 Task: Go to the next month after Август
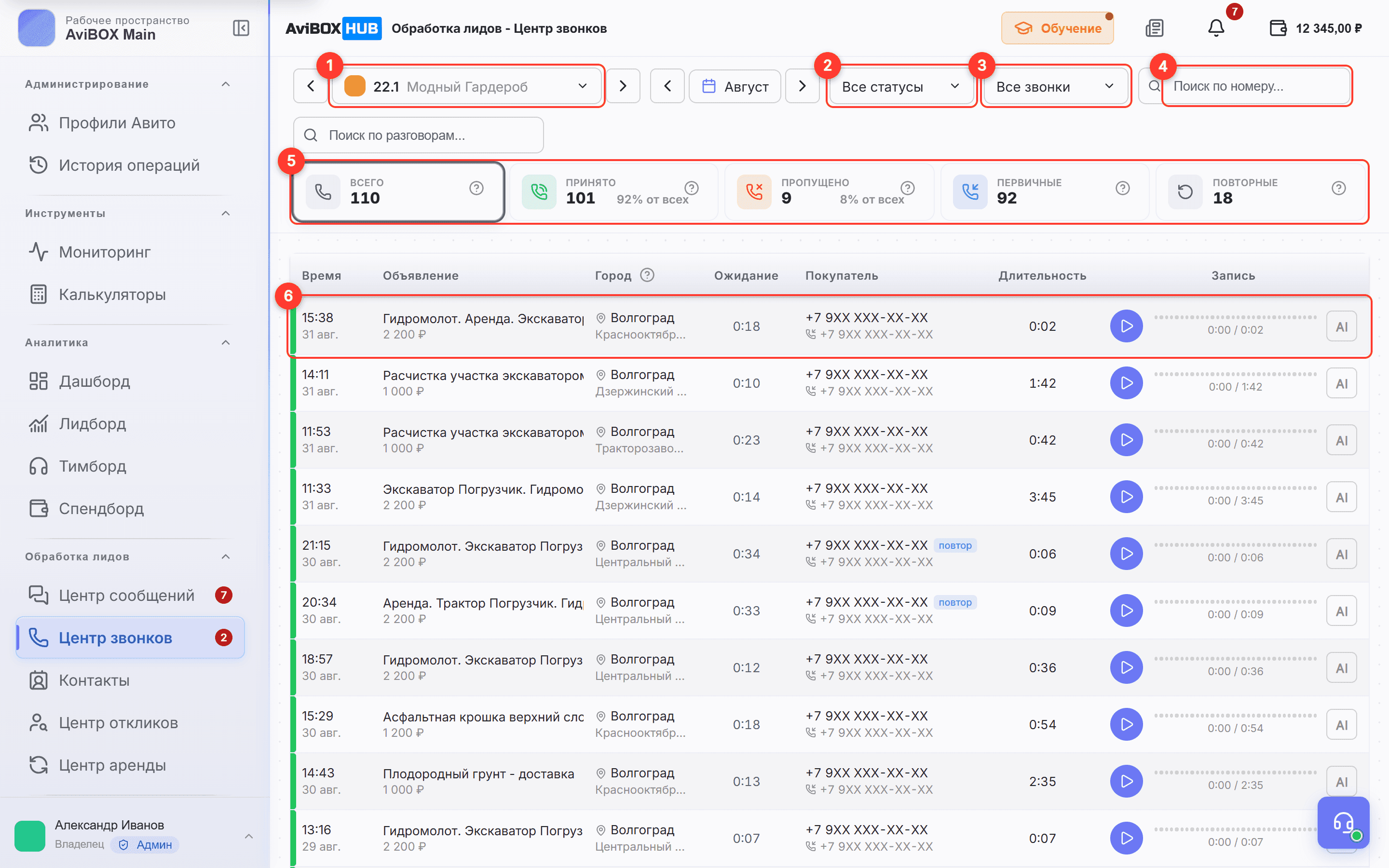(802, 86)
